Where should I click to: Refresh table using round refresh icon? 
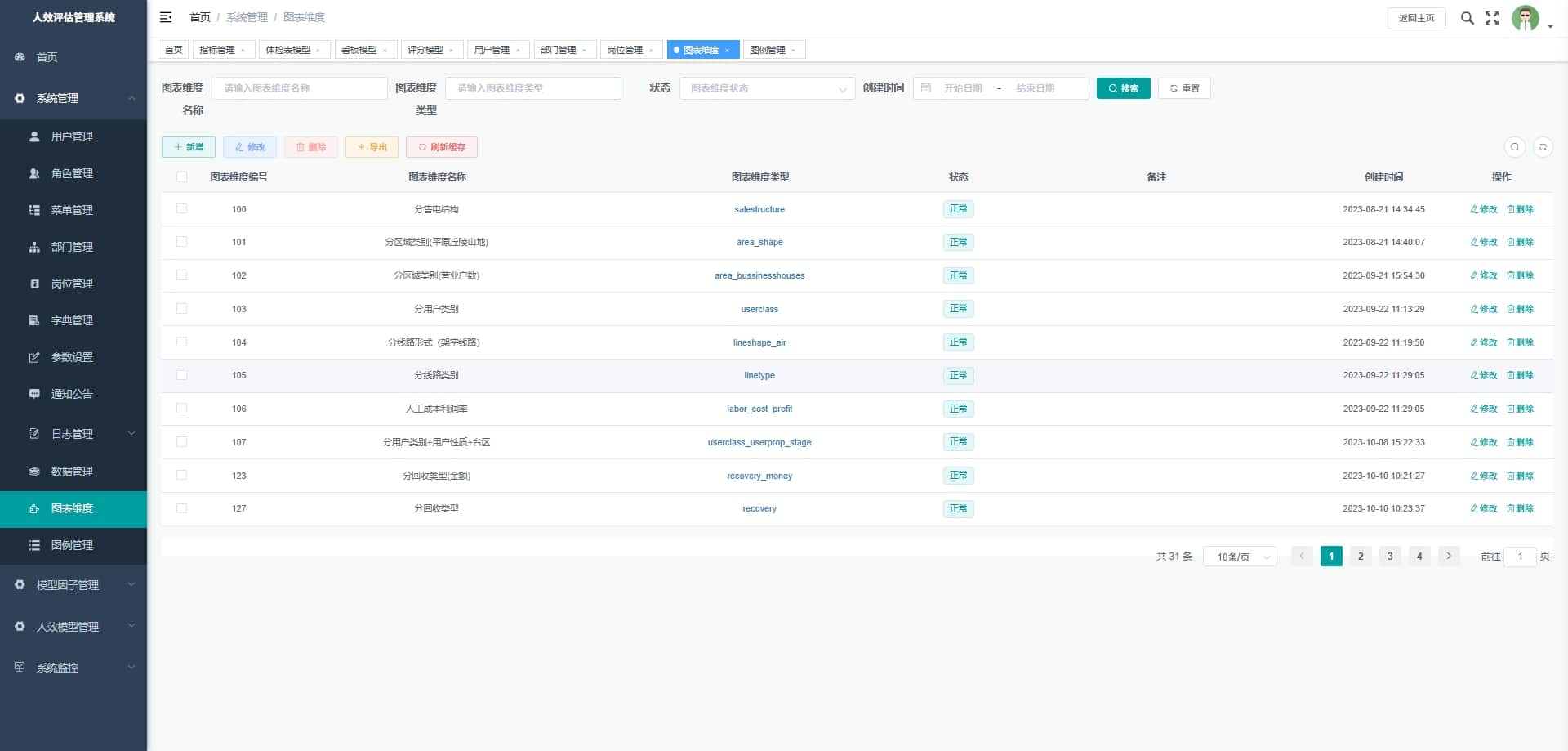pos(1543,147)
